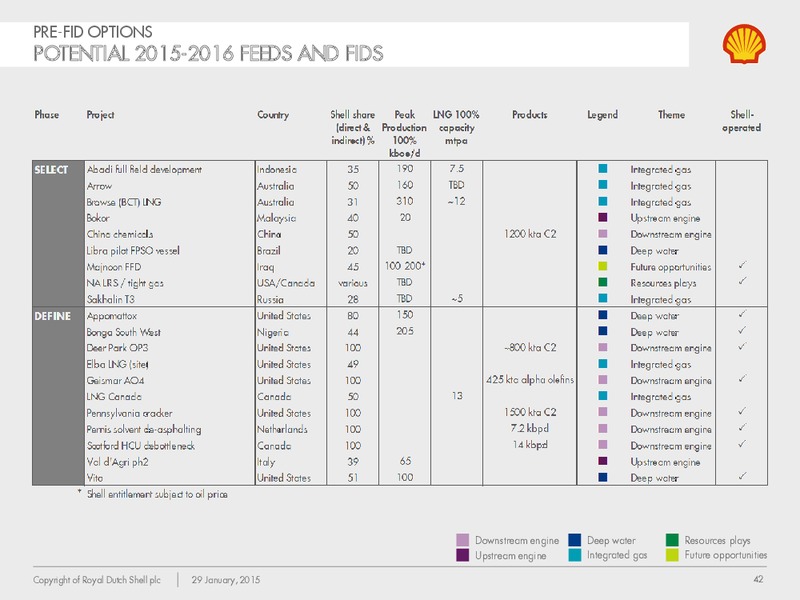
Task: Select the green legend square in NA LRS row
Action: [x=603, y=282]
